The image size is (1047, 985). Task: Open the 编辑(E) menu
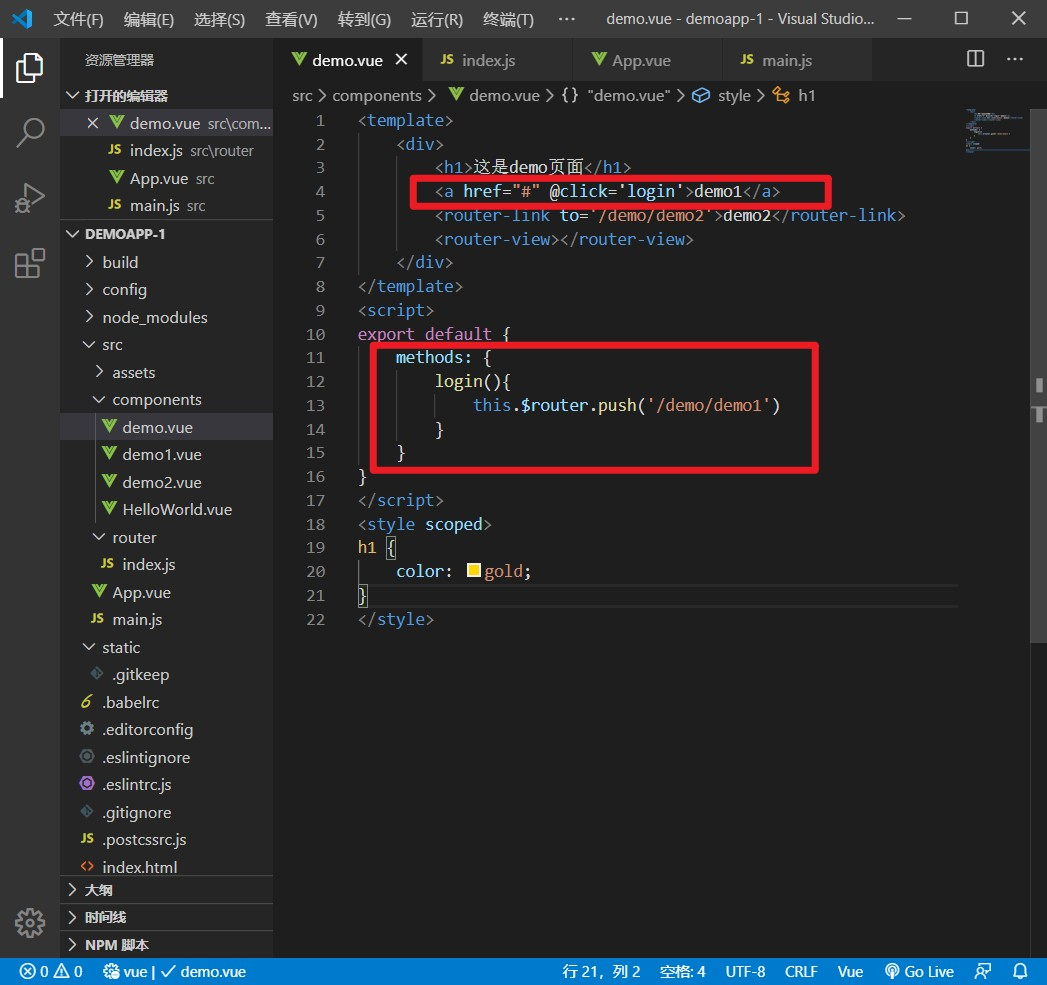[148, 19]
